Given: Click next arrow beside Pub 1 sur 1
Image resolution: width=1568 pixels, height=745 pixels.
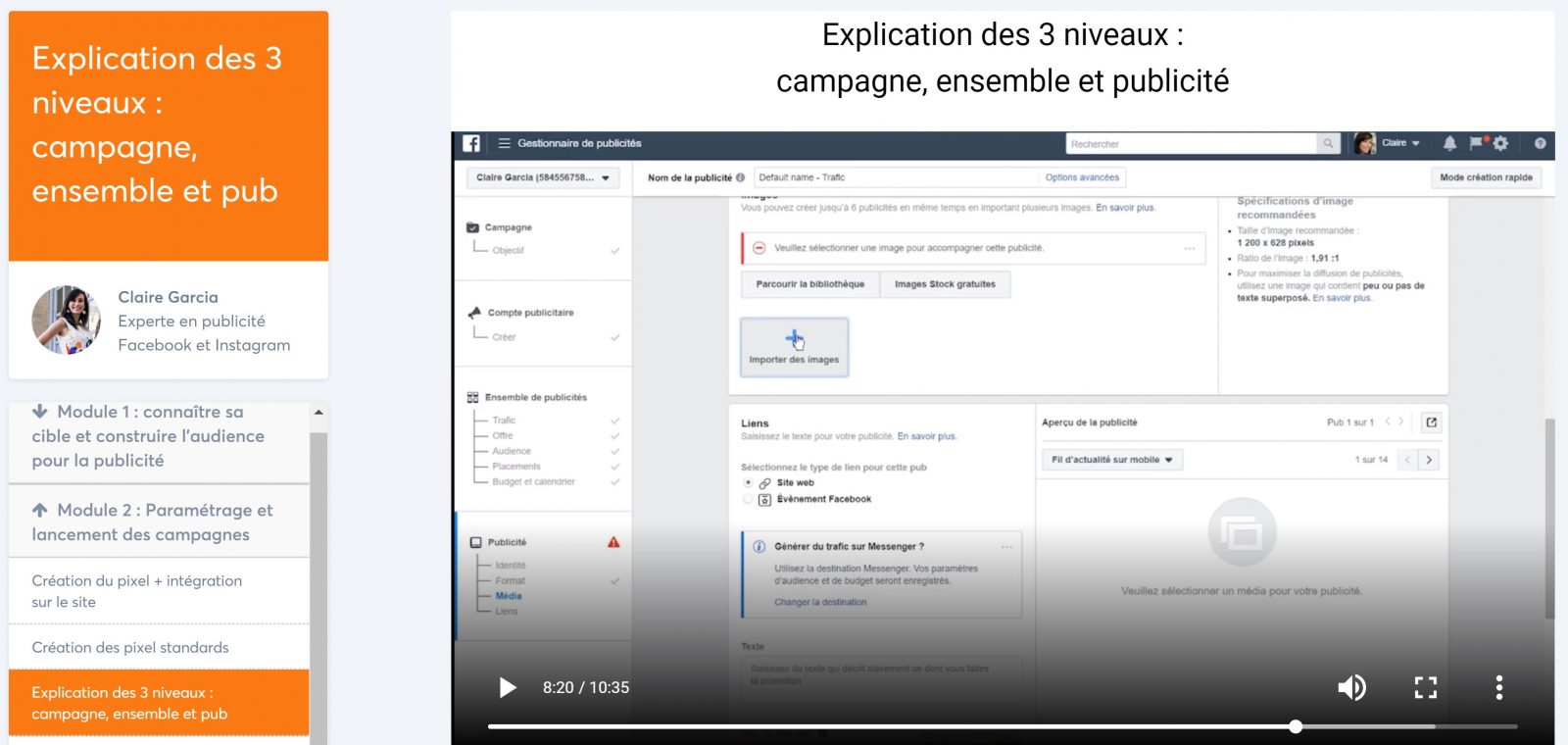Looking at the screenshot, I should point(1400,422).
